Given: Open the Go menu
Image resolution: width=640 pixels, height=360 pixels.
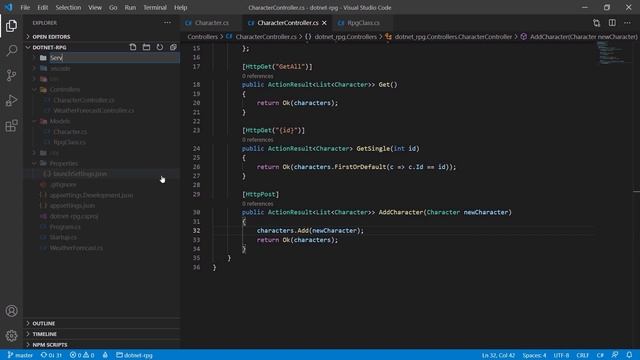Looking at the screenshot, I should pyautogui.click(x=113, y=7).
